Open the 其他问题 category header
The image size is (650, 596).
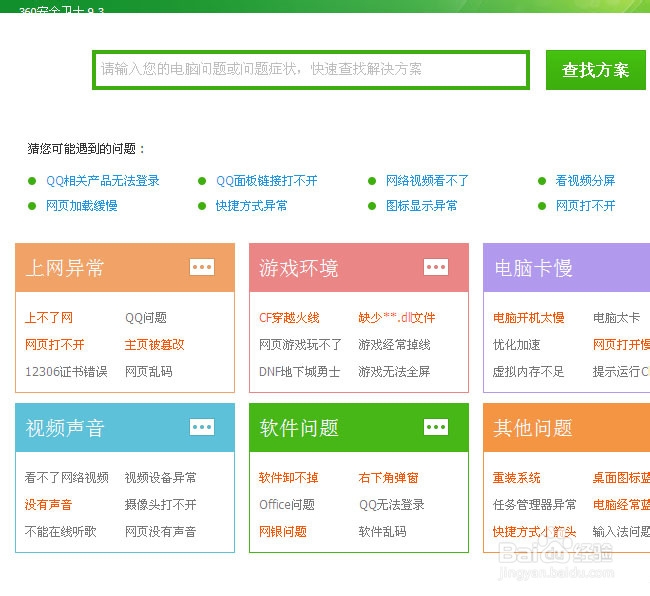click(567, 428)
